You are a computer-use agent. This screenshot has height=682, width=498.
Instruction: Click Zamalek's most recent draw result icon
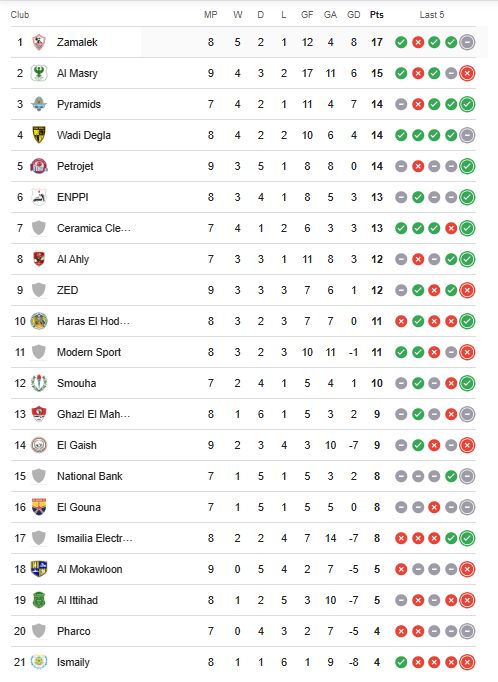[467, 42]
